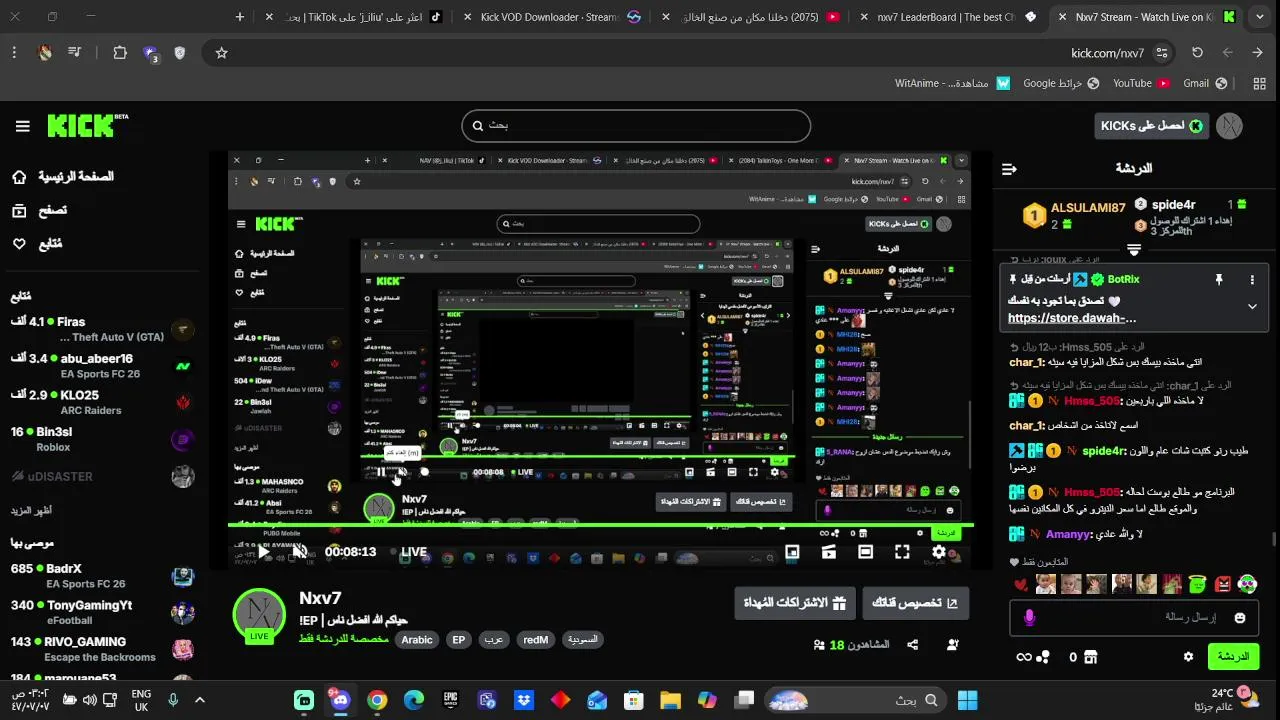The width and height of the screenshot is (1280, 720).
Task: Select the EP tag
Action: (x=459, y=640)
